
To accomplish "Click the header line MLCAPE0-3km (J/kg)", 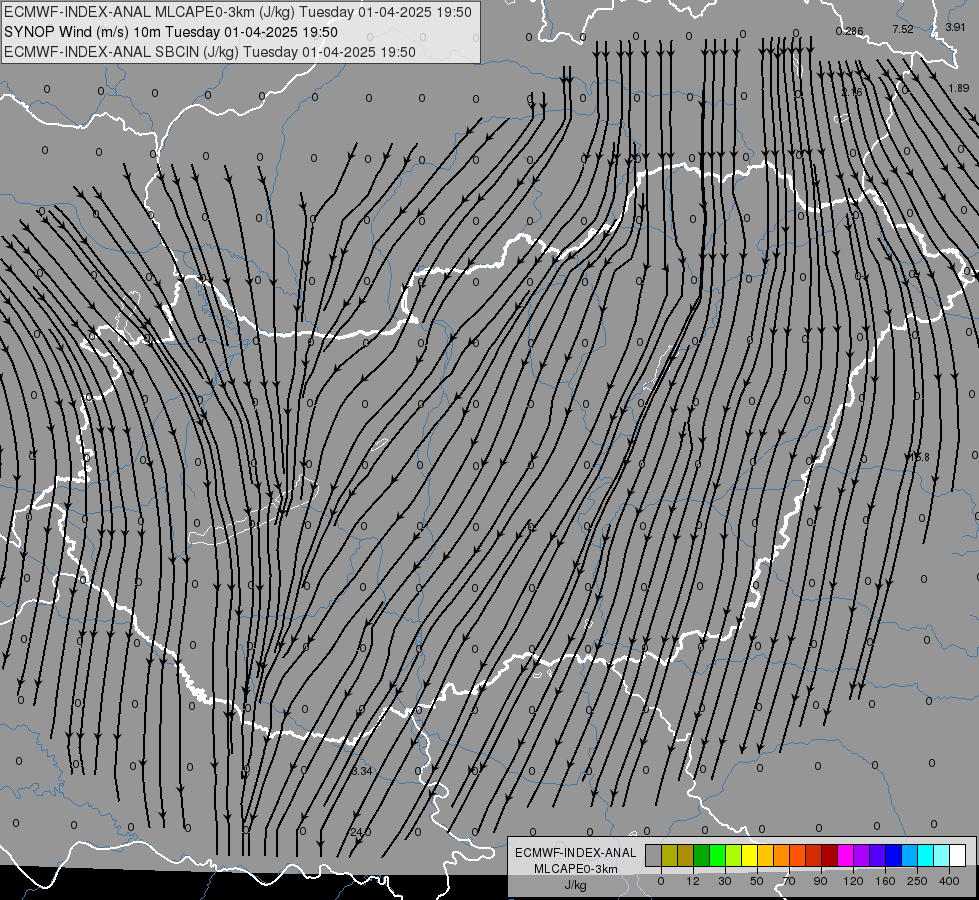I will (238, 12).
